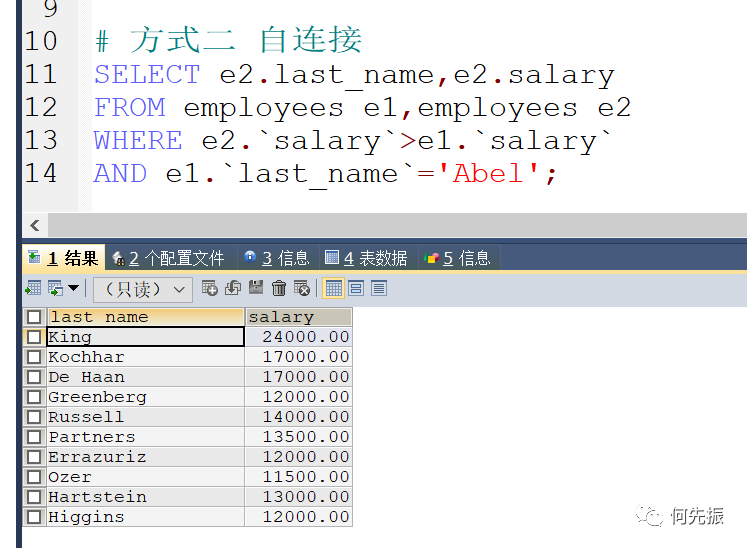The height and width of the screenshot is (548, 747).
Task: Check the Partners row checkbox
Action: click(x=34, y=437)
